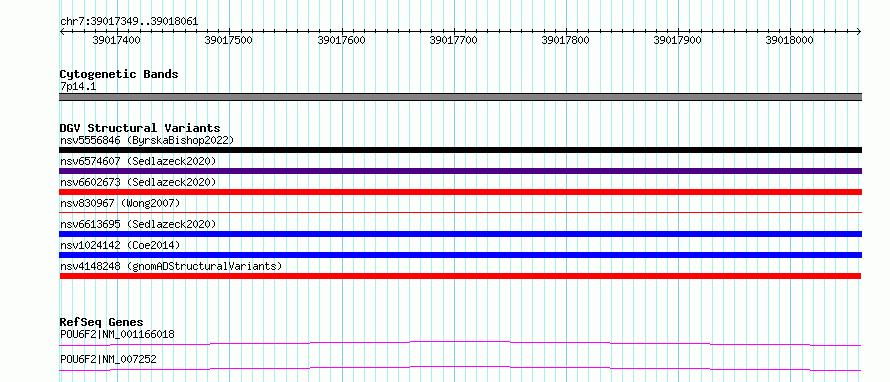Click the thin red nsv830967 variant line
890x382 pixels.
click(460, 212)
